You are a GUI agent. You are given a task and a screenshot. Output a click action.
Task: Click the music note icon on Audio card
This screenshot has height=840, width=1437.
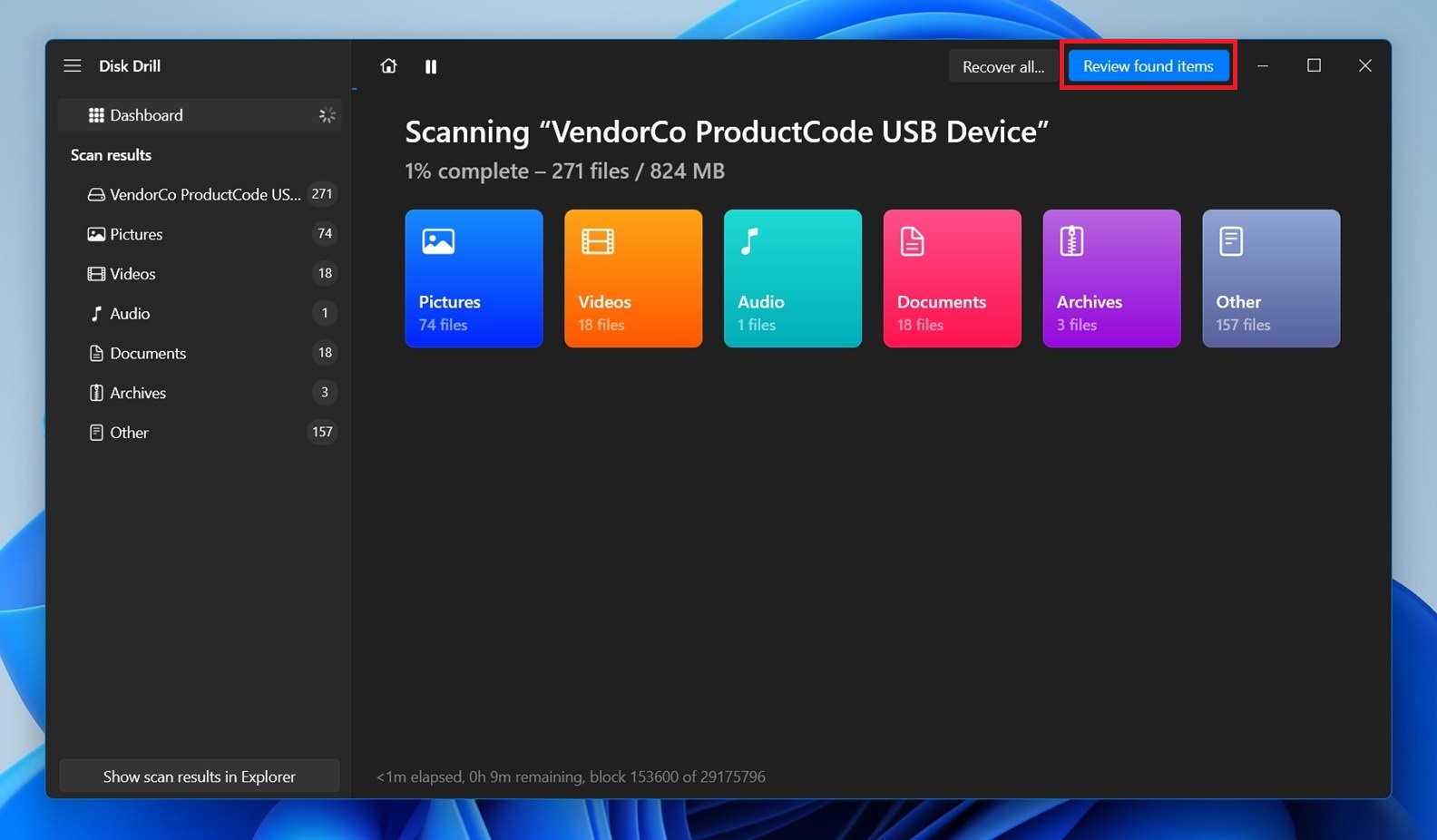pyautogui.click(x=749, y=241)
